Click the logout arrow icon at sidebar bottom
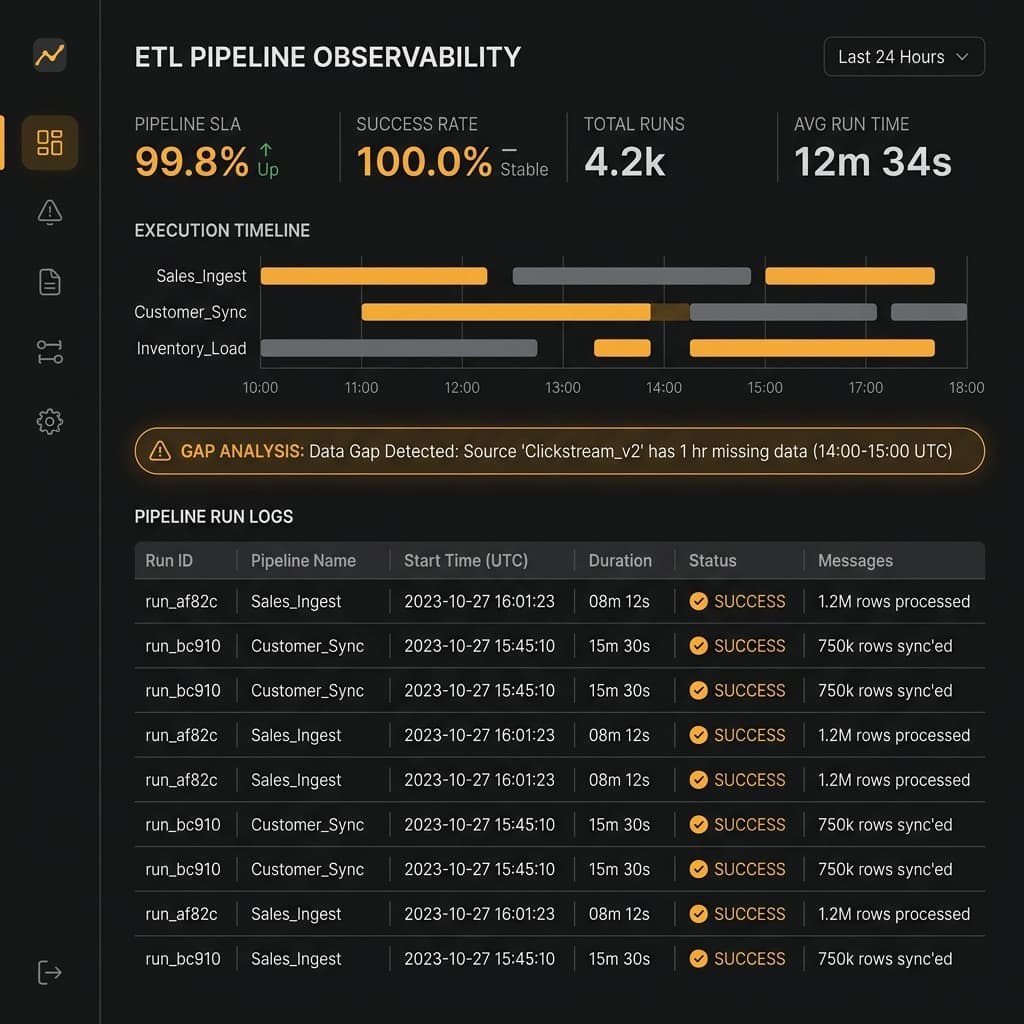This screenshot has height=1024, width=1024. pyautogui.click(x=50, y=972)
